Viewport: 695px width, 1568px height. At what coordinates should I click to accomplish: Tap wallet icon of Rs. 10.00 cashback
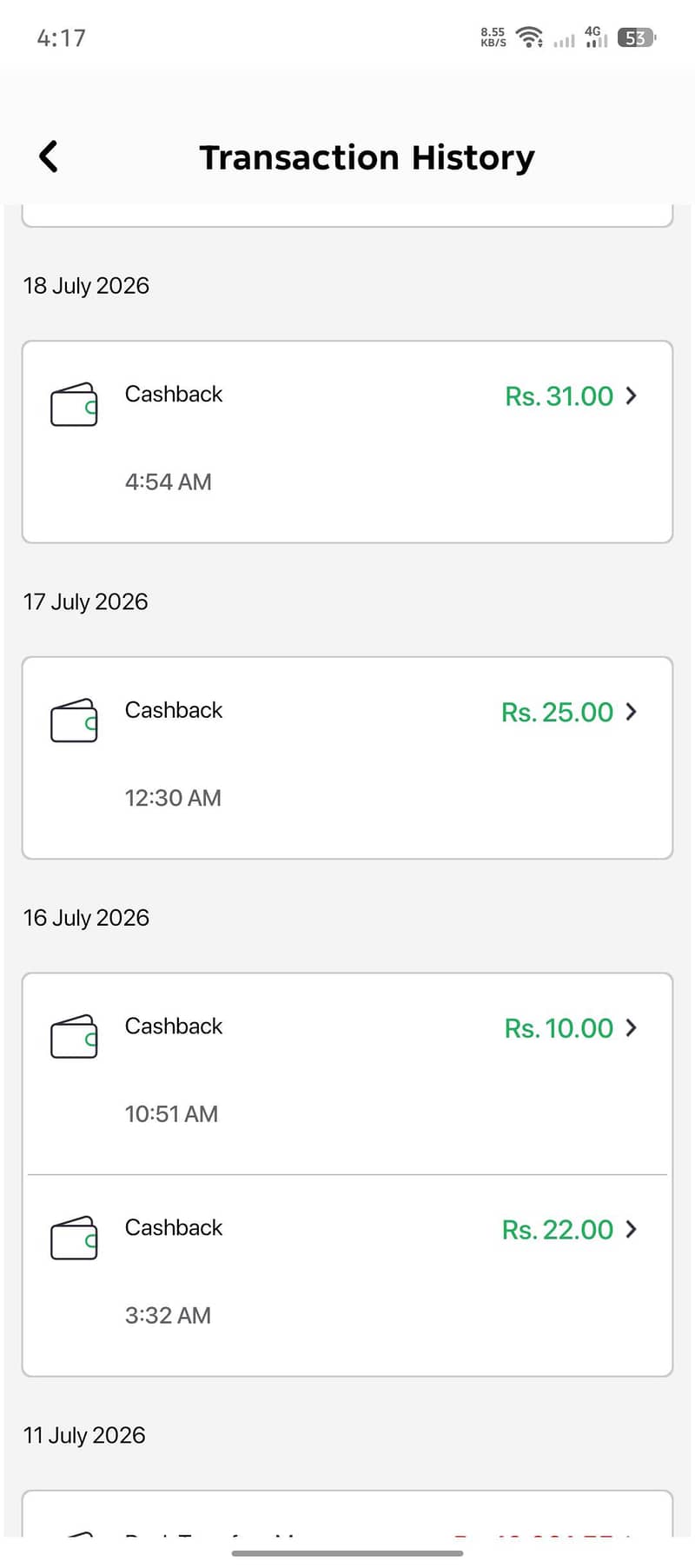pyautogui.click(x=74, y=1036)
